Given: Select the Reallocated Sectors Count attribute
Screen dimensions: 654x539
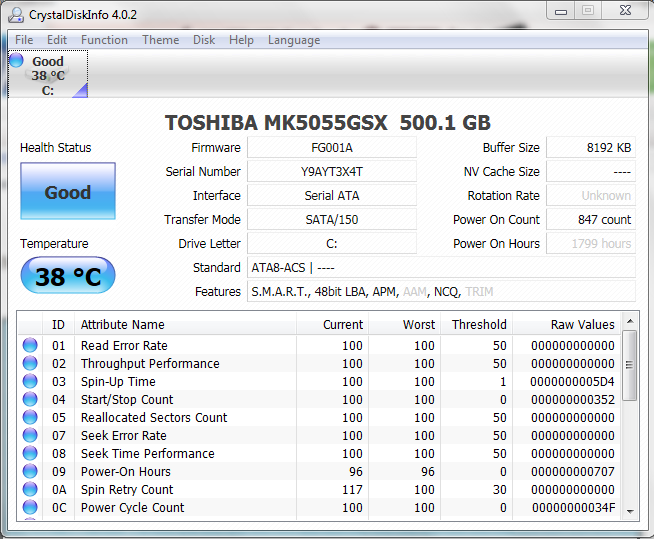Looking at the screenshot, I should (154, 417).
